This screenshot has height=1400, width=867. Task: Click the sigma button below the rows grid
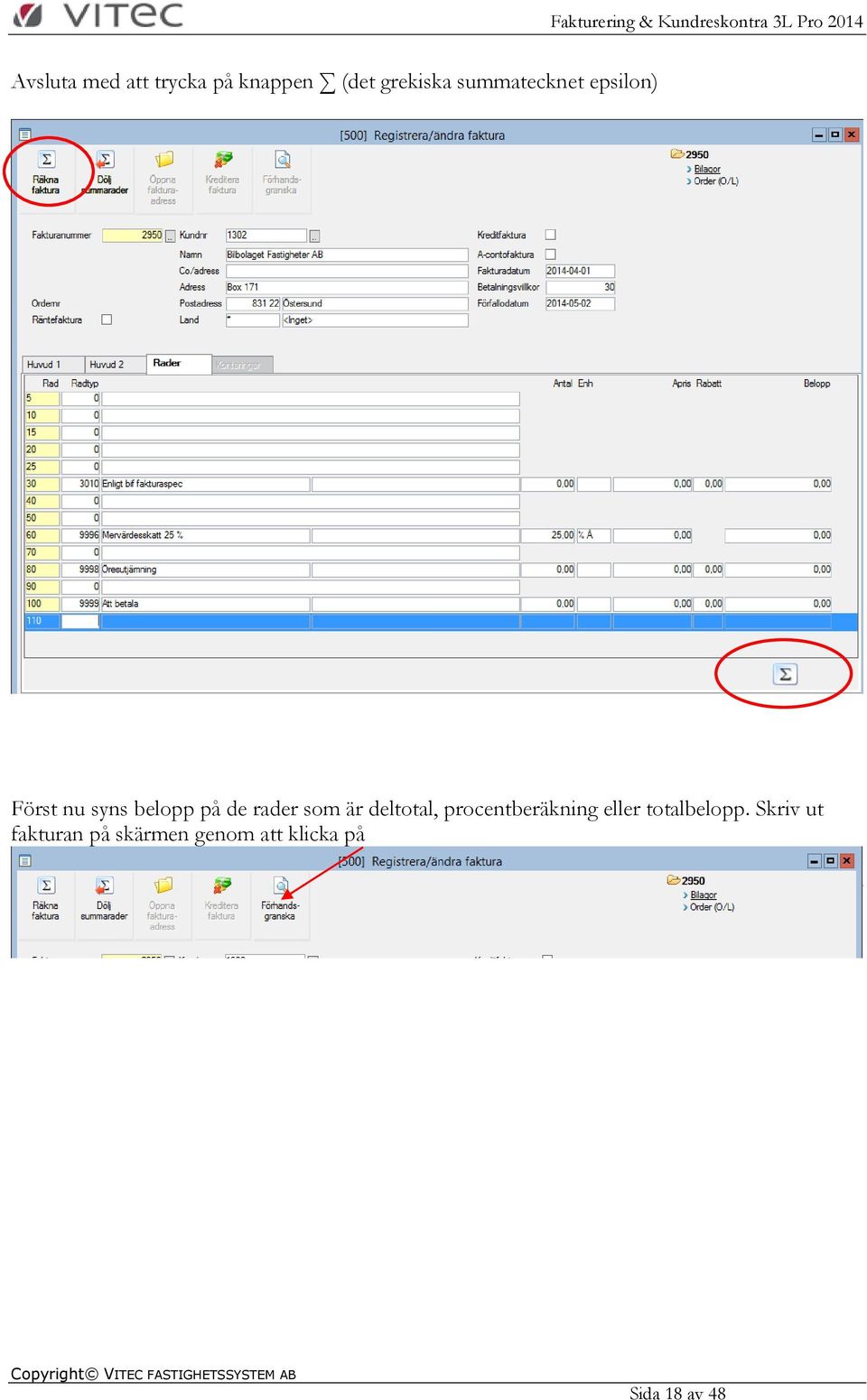[785, 673]
